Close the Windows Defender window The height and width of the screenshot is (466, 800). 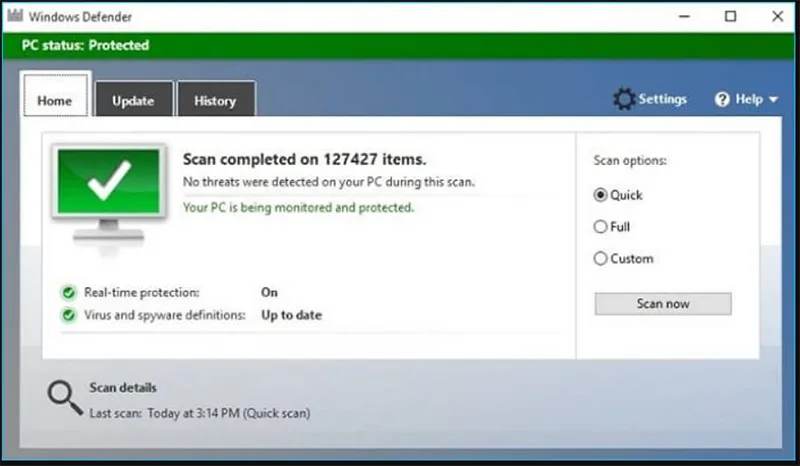pyautogui.click(x=777, y=16)
